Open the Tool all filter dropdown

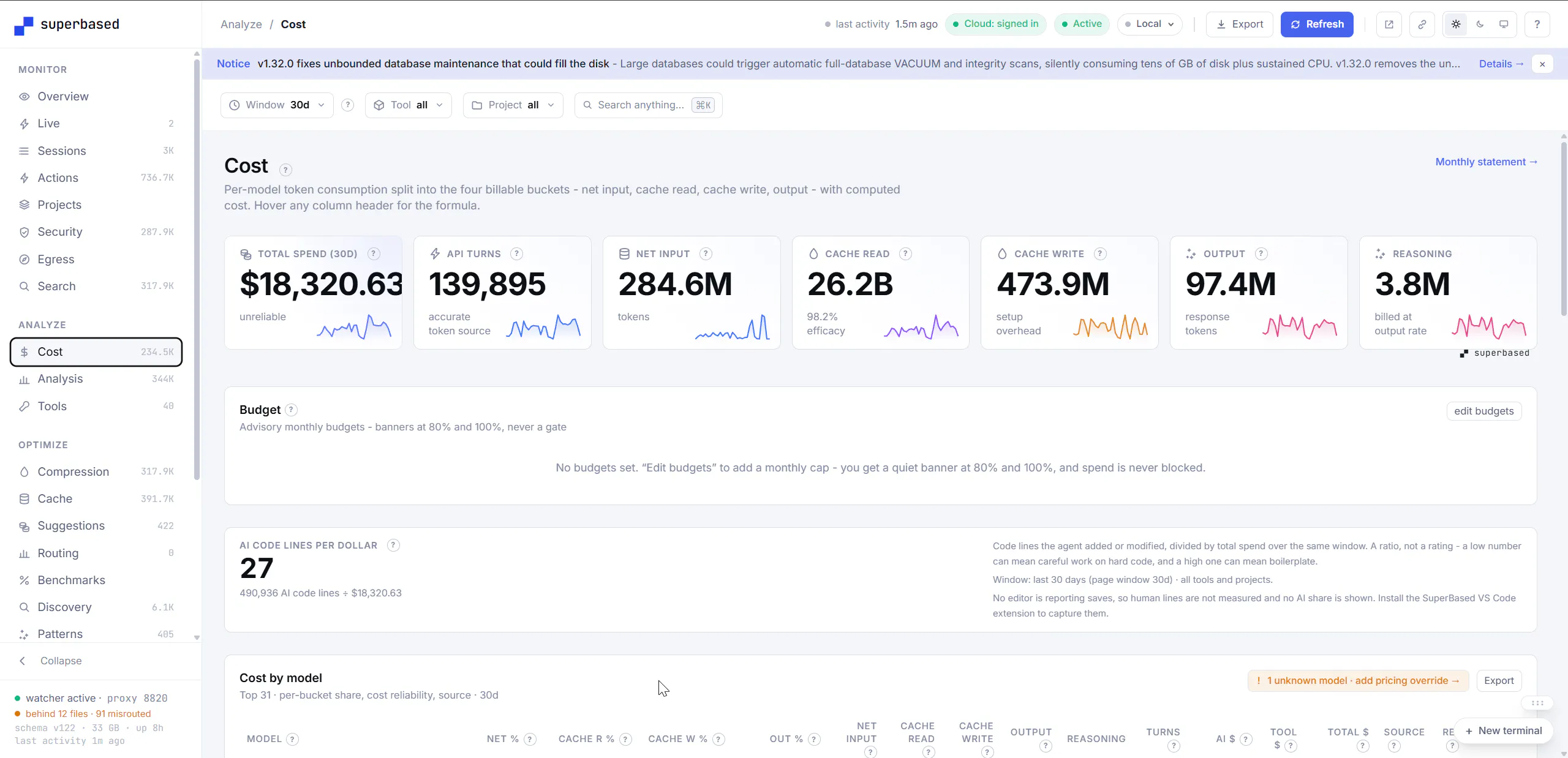[x=408, y=105]
